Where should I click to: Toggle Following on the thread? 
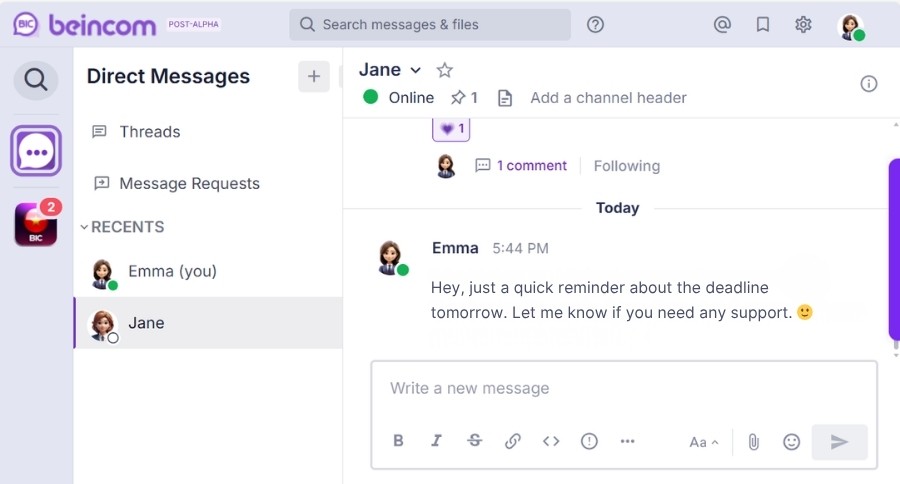(x=627, y=166)
